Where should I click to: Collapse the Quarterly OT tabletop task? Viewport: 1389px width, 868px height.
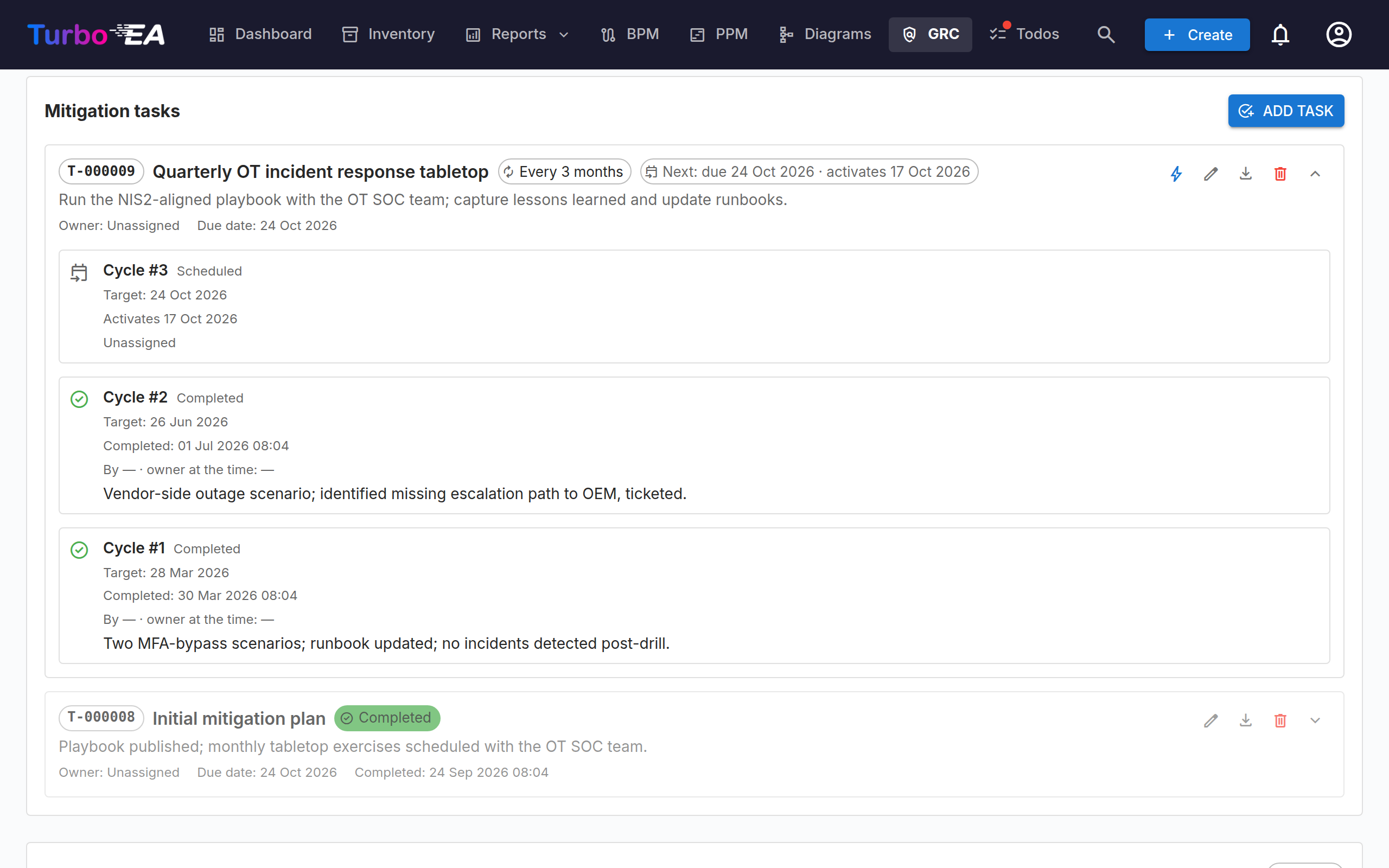[1315, 174]
